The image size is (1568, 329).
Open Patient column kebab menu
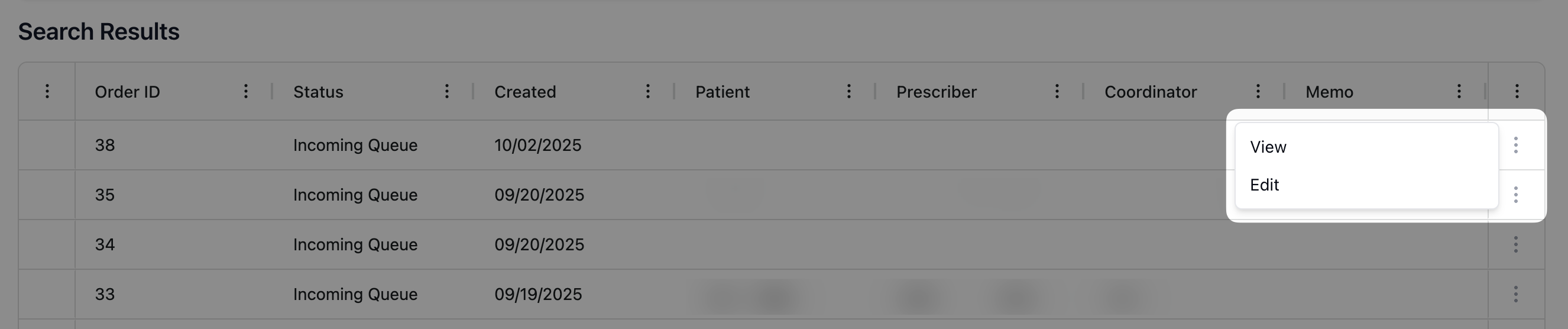pyautogui.click(x=848, y=91)
